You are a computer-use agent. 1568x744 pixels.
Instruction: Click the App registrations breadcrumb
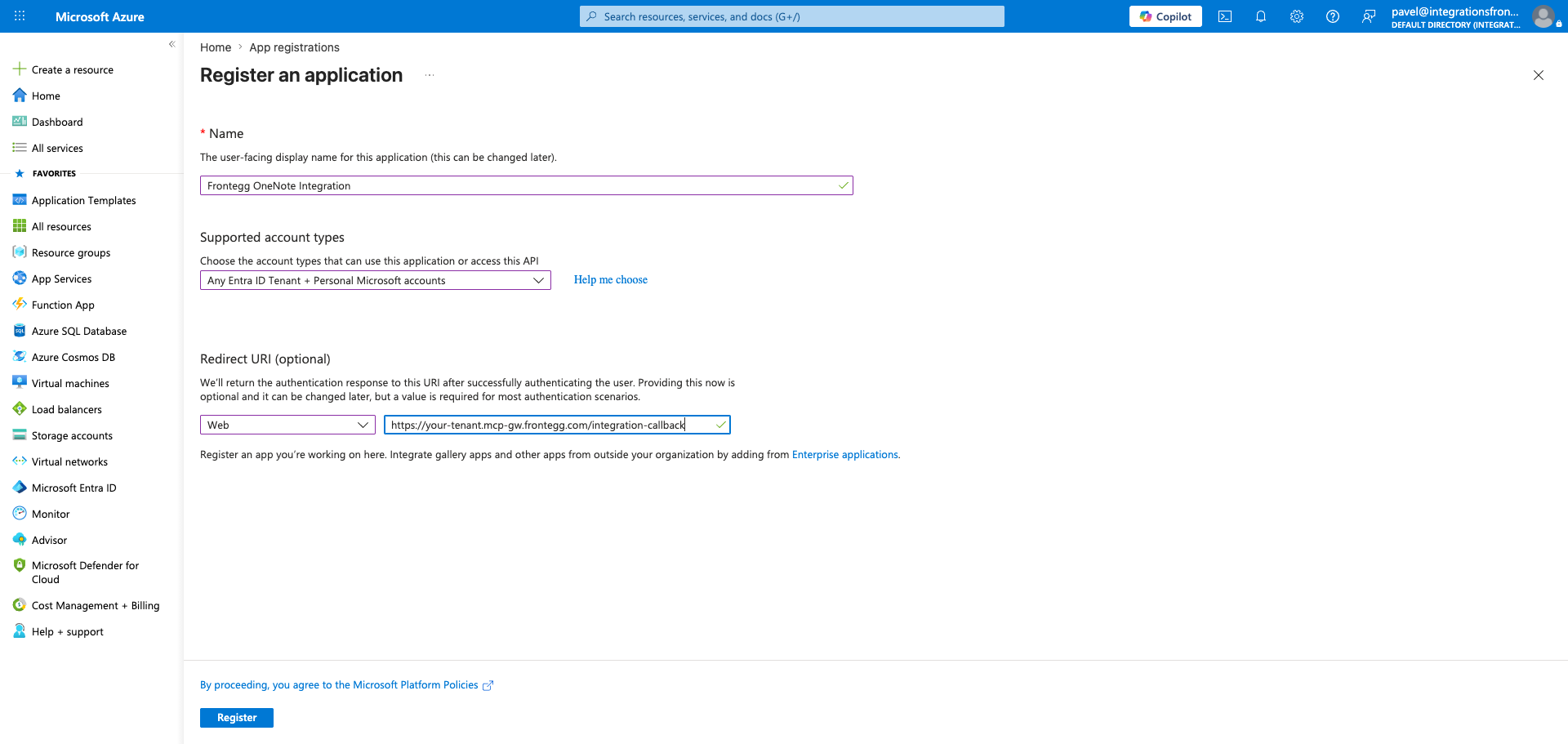(294, 47)
